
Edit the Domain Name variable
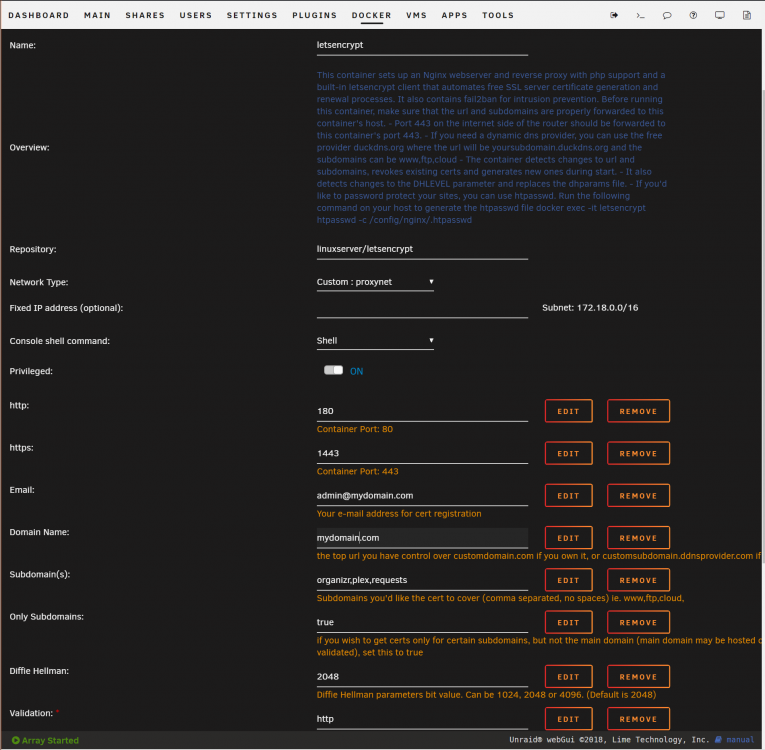coord(568,538)
